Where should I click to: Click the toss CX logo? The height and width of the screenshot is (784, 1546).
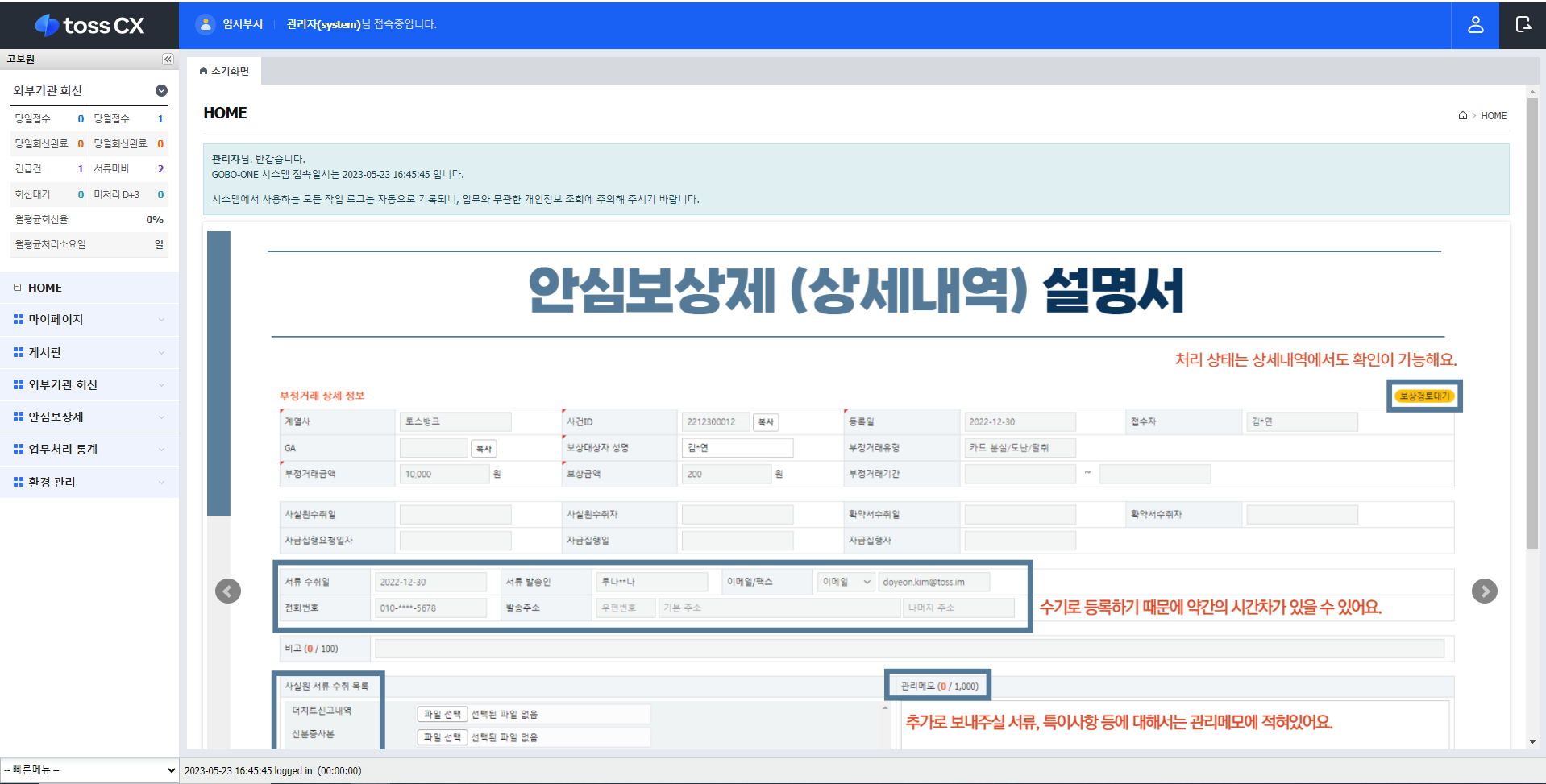click(x=89, y=25)
